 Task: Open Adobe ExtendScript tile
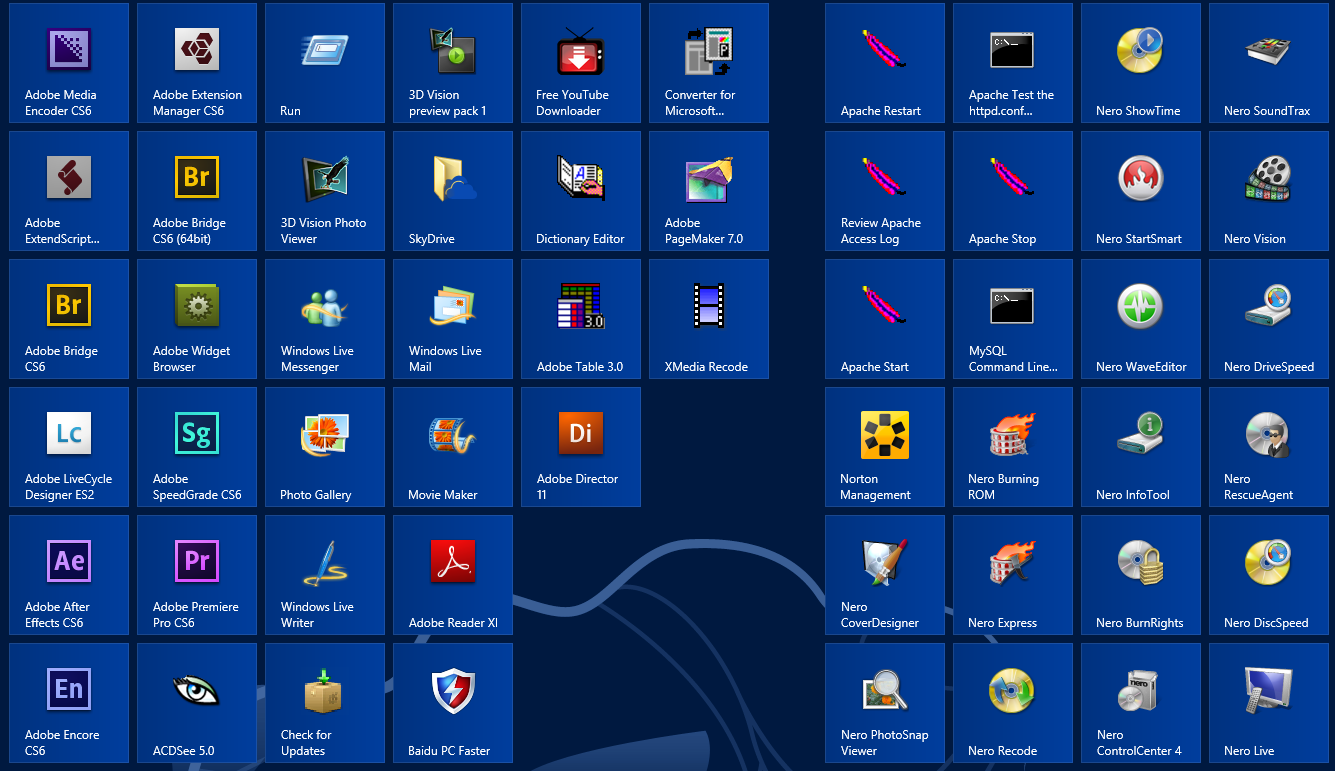coord(69,191)
